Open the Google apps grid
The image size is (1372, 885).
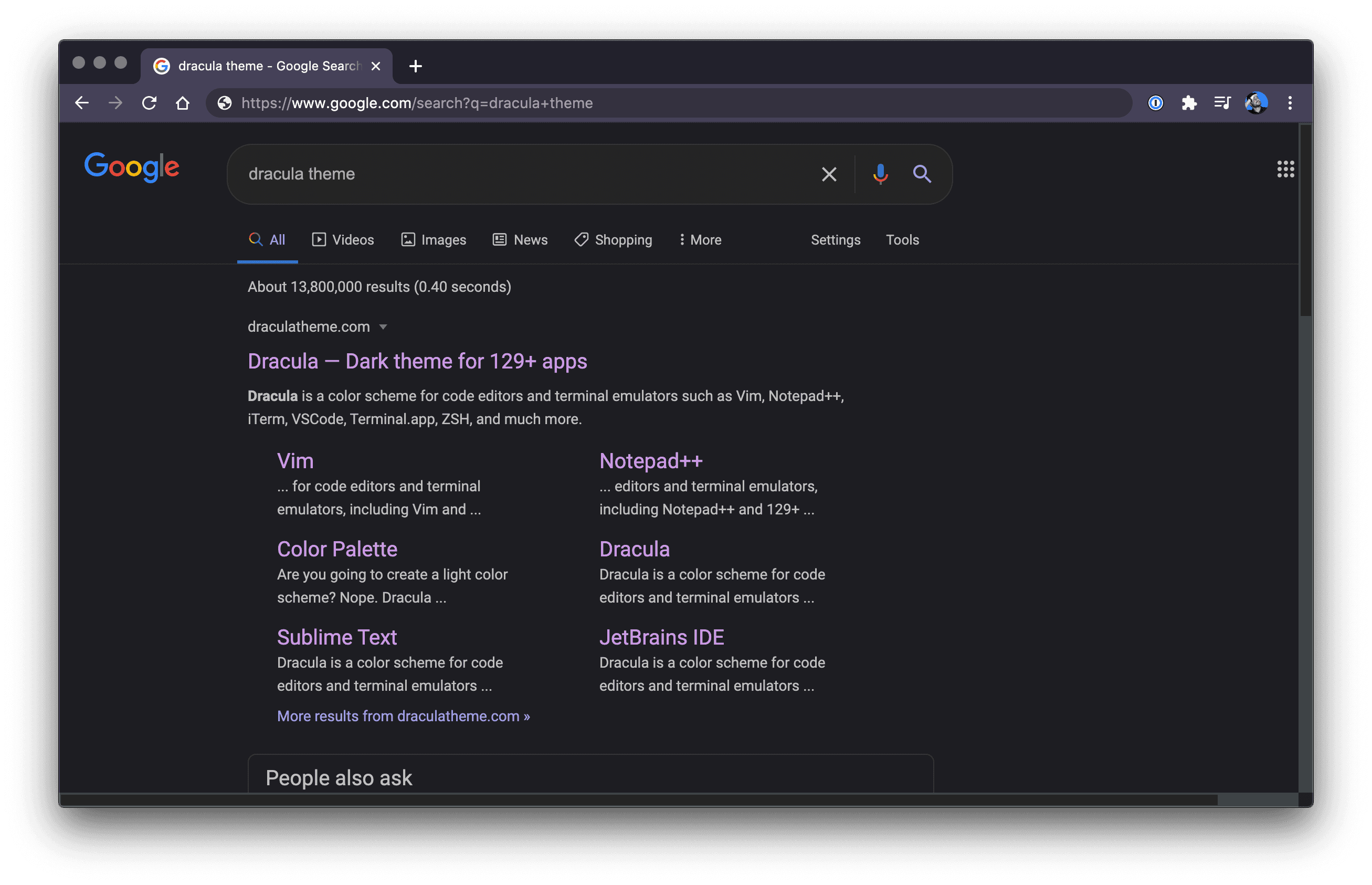[1286, 169]
